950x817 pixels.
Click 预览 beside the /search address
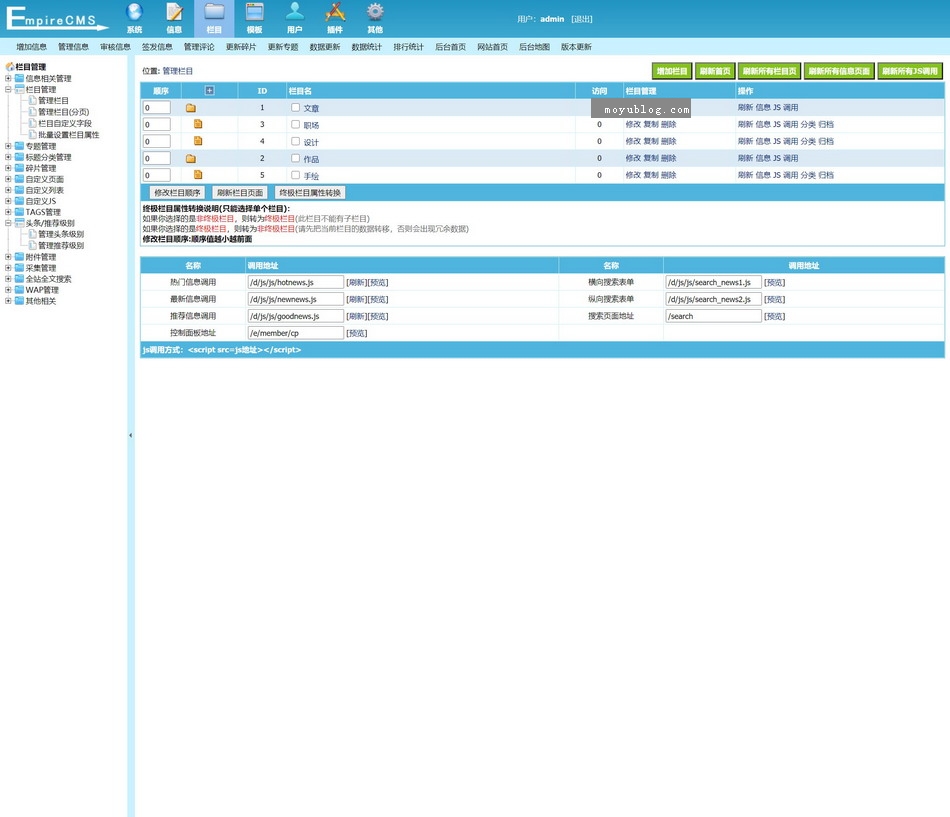click(775, 316)
